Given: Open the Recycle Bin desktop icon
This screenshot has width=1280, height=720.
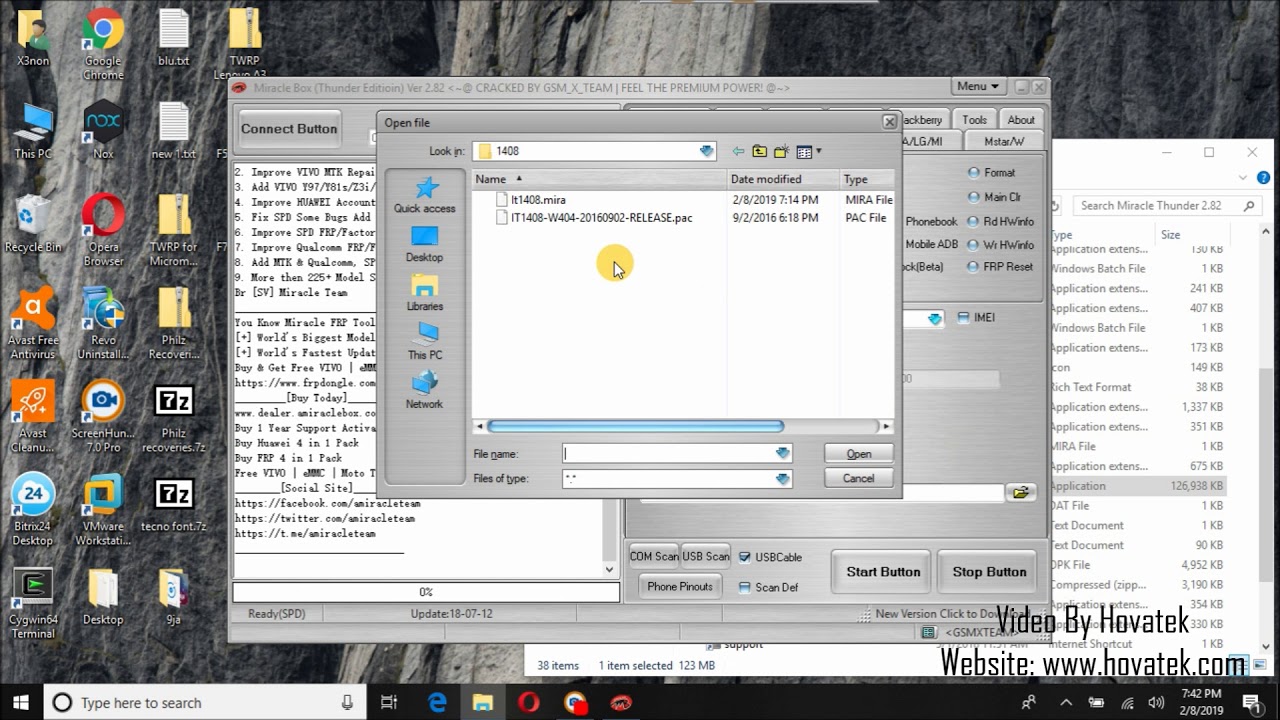Looking at the screenshot, I should point(33,224).
